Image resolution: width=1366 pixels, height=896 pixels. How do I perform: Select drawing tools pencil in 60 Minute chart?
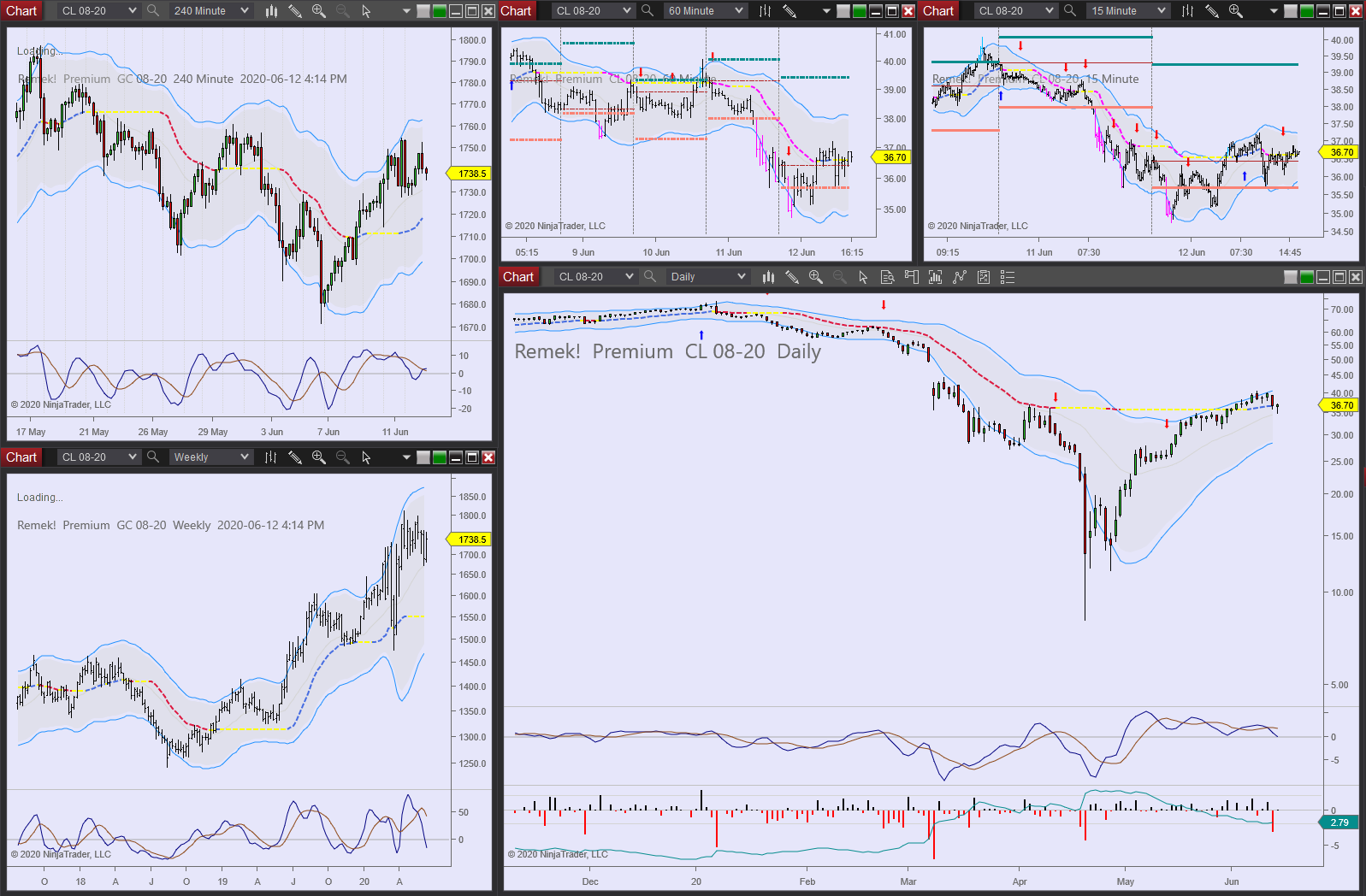point(789,11)
